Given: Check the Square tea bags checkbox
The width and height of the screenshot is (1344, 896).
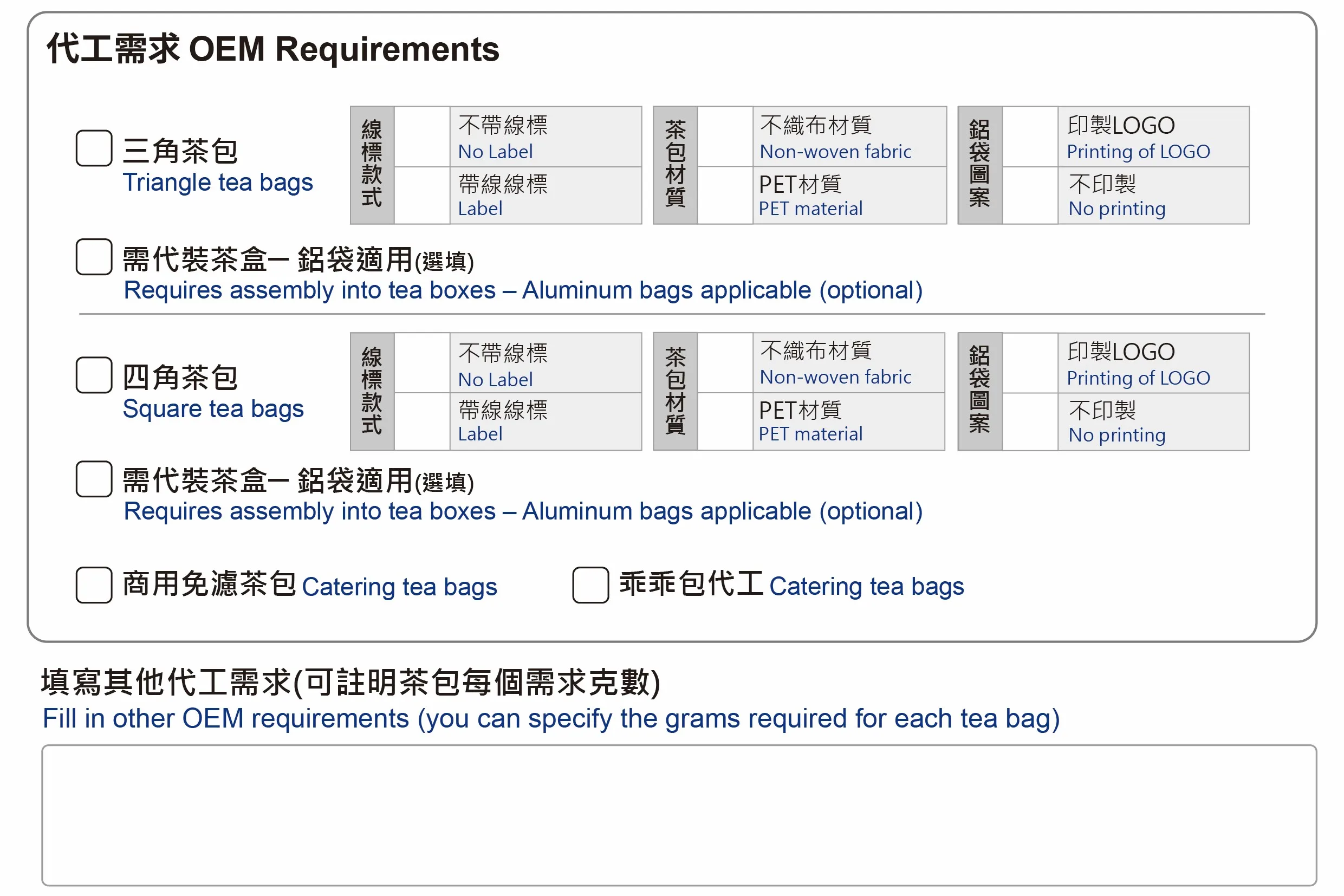Looking at the screenshot, I should [x=94, y=375].
